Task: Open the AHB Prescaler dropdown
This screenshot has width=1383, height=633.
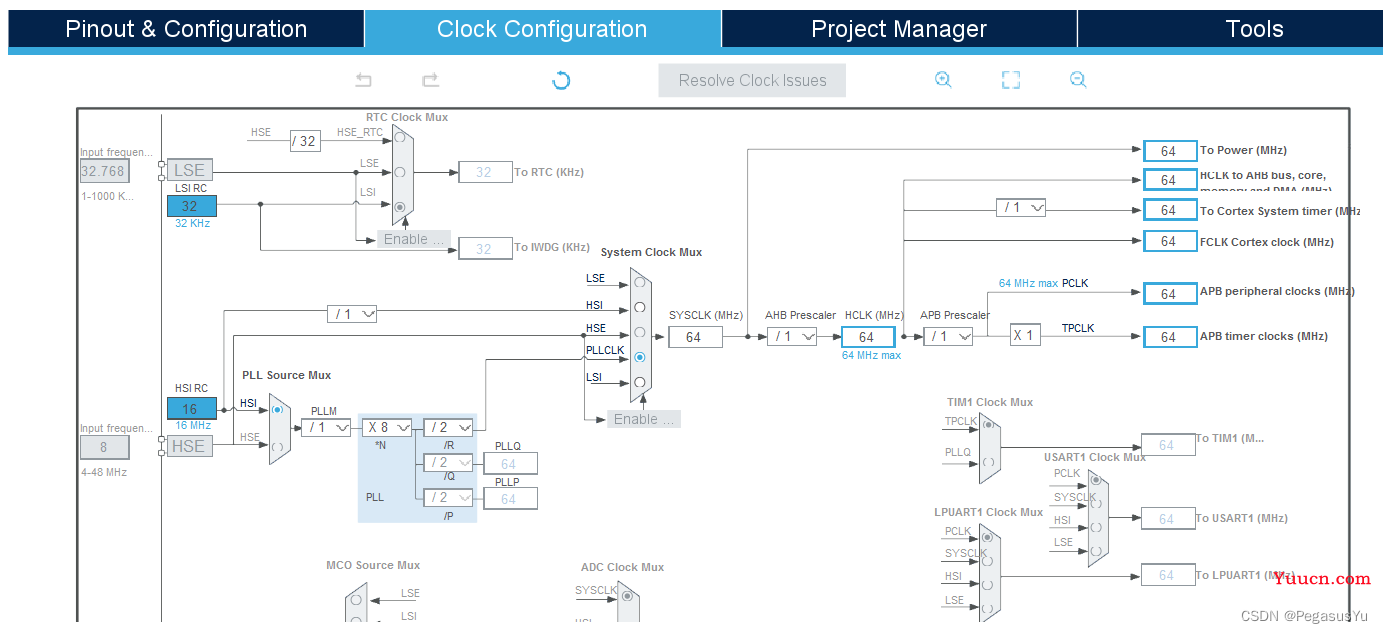Action: (792, 337)
